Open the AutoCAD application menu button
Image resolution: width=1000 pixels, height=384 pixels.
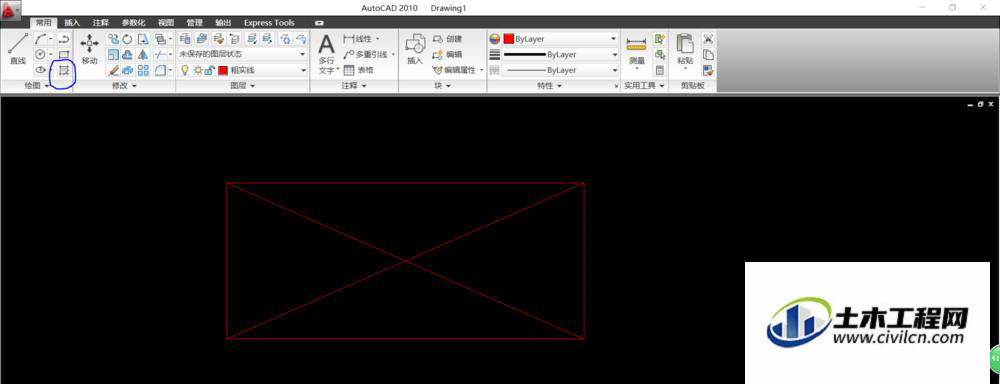pyautogui.click(x=10, y=10)
